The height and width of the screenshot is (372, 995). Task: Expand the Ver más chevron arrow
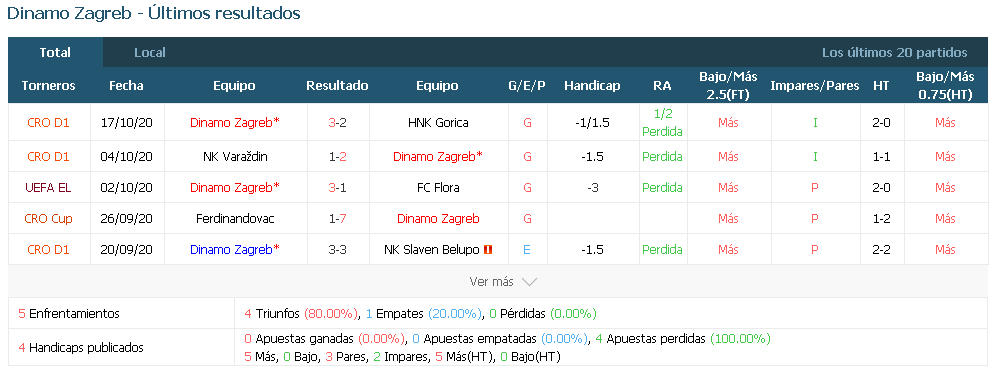pyautogui.click(x=529, y=281)
